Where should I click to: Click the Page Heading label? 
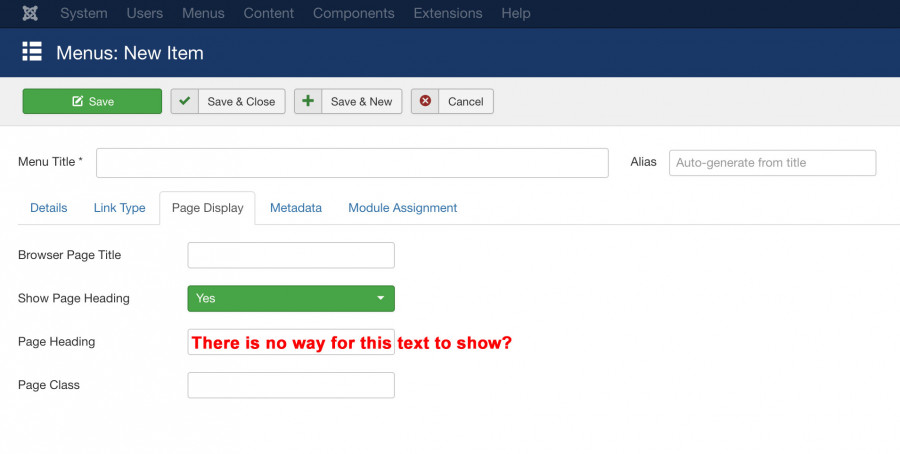[56, 342]
